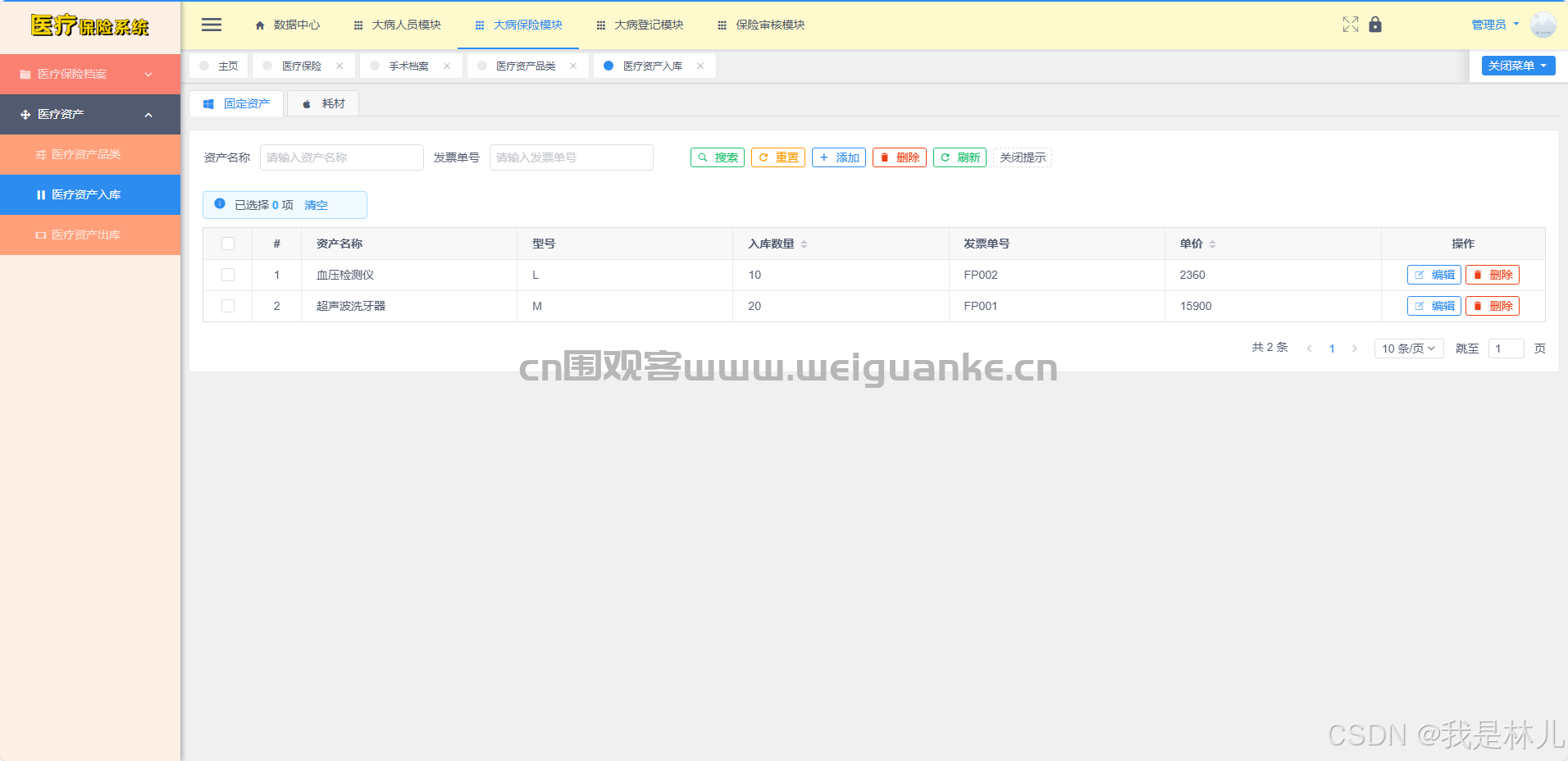Click the 关闭提示 button
The image size is (1568, 761).
1023,157
